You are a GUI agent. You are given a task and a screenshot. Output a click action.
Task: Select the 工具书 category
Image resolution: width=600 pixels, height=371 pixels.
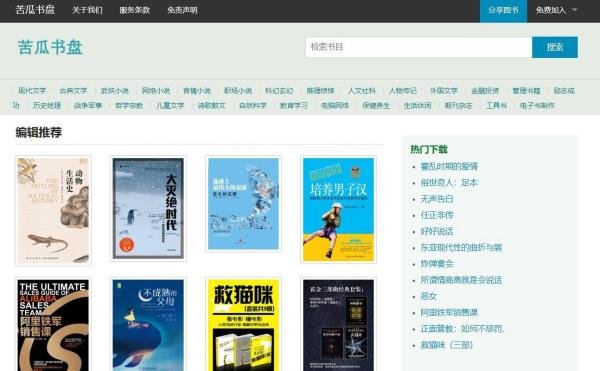click(496, 105)
